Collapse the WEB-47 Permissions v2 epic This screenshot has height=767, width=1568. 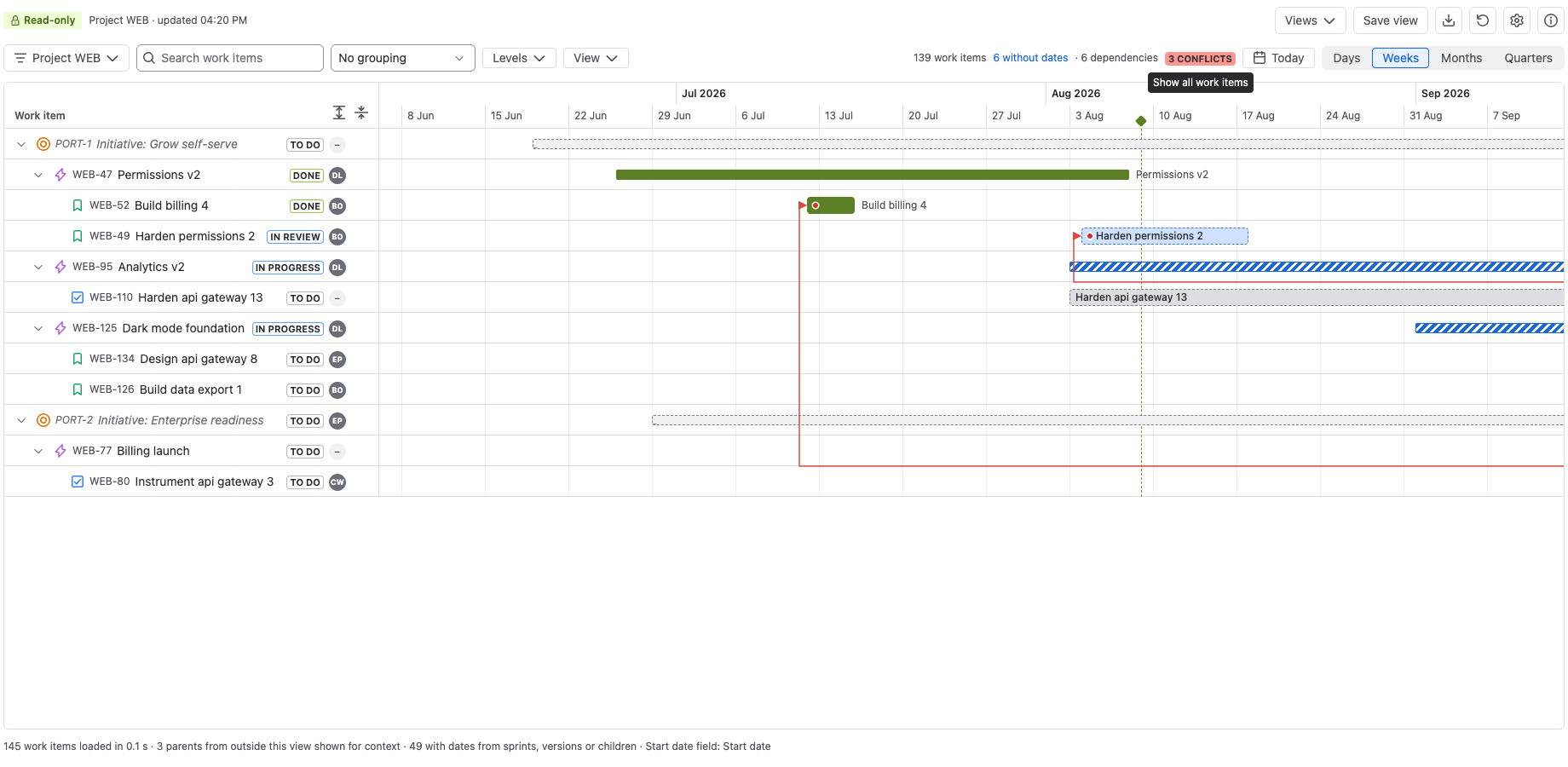coord(38,175)
